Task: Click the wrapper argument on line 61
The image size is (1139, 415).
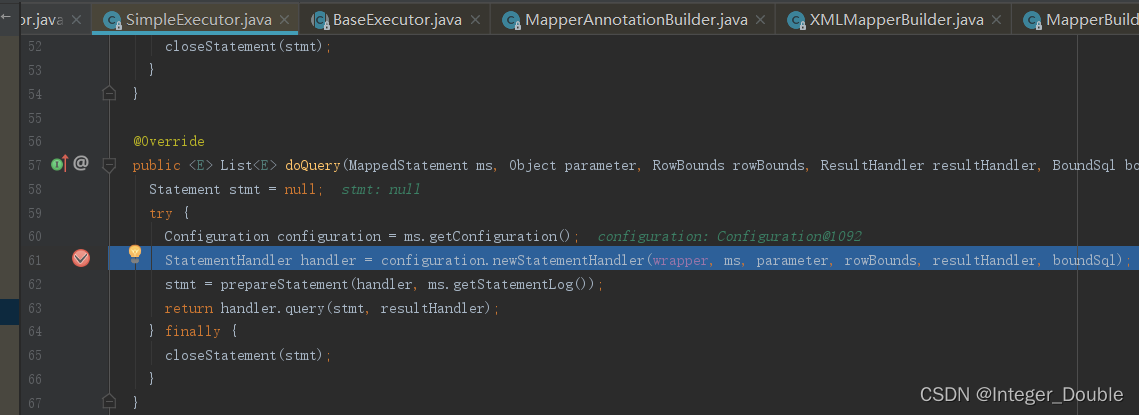Action: point(680,259)
